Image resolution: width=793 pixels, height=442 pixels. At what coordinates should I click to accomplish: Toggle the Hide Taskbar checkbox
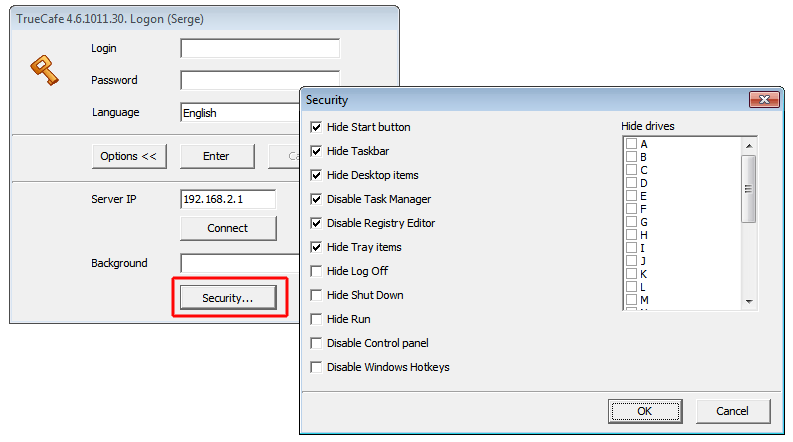point(317,151)
